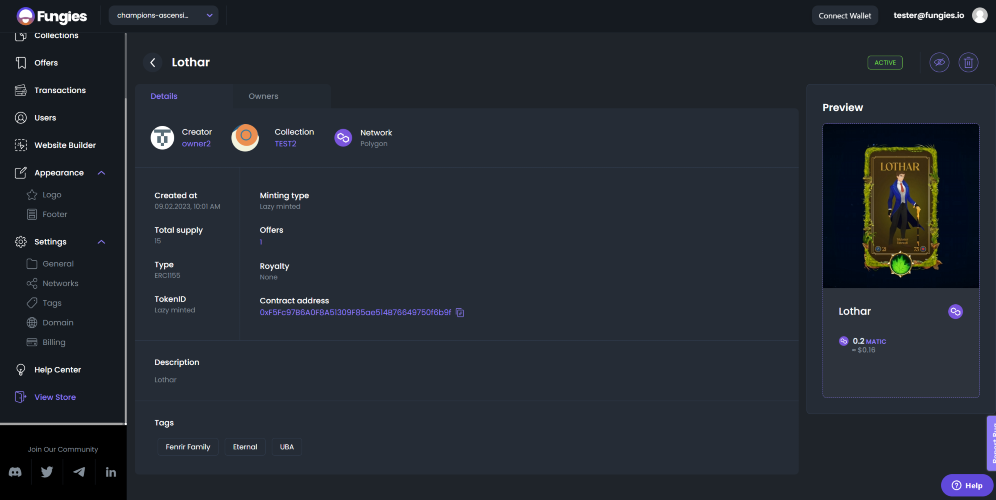996x500 pixels.
Task: Click the ACTIVE status badge
Action: (x=885, y=62)
